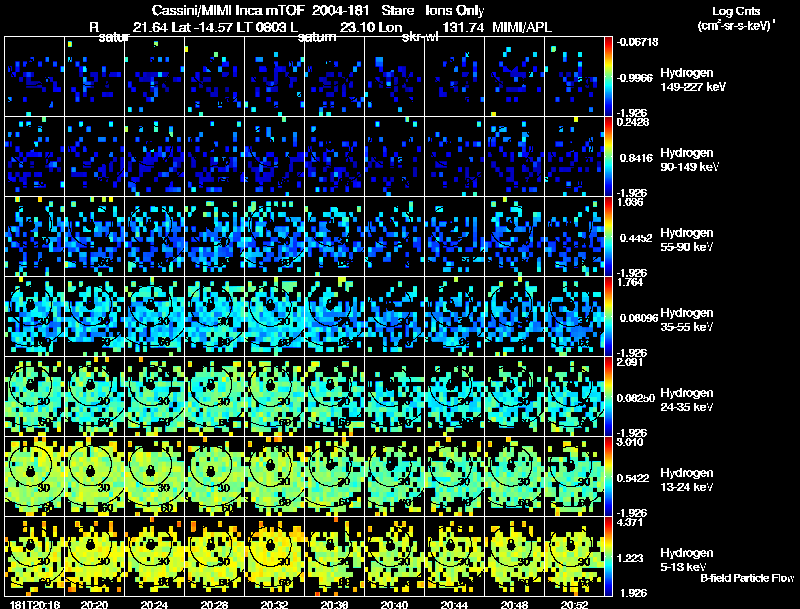Select the 13-24 keV image panel at 20:20
This screenshot has height=609, width=800.
94,476
